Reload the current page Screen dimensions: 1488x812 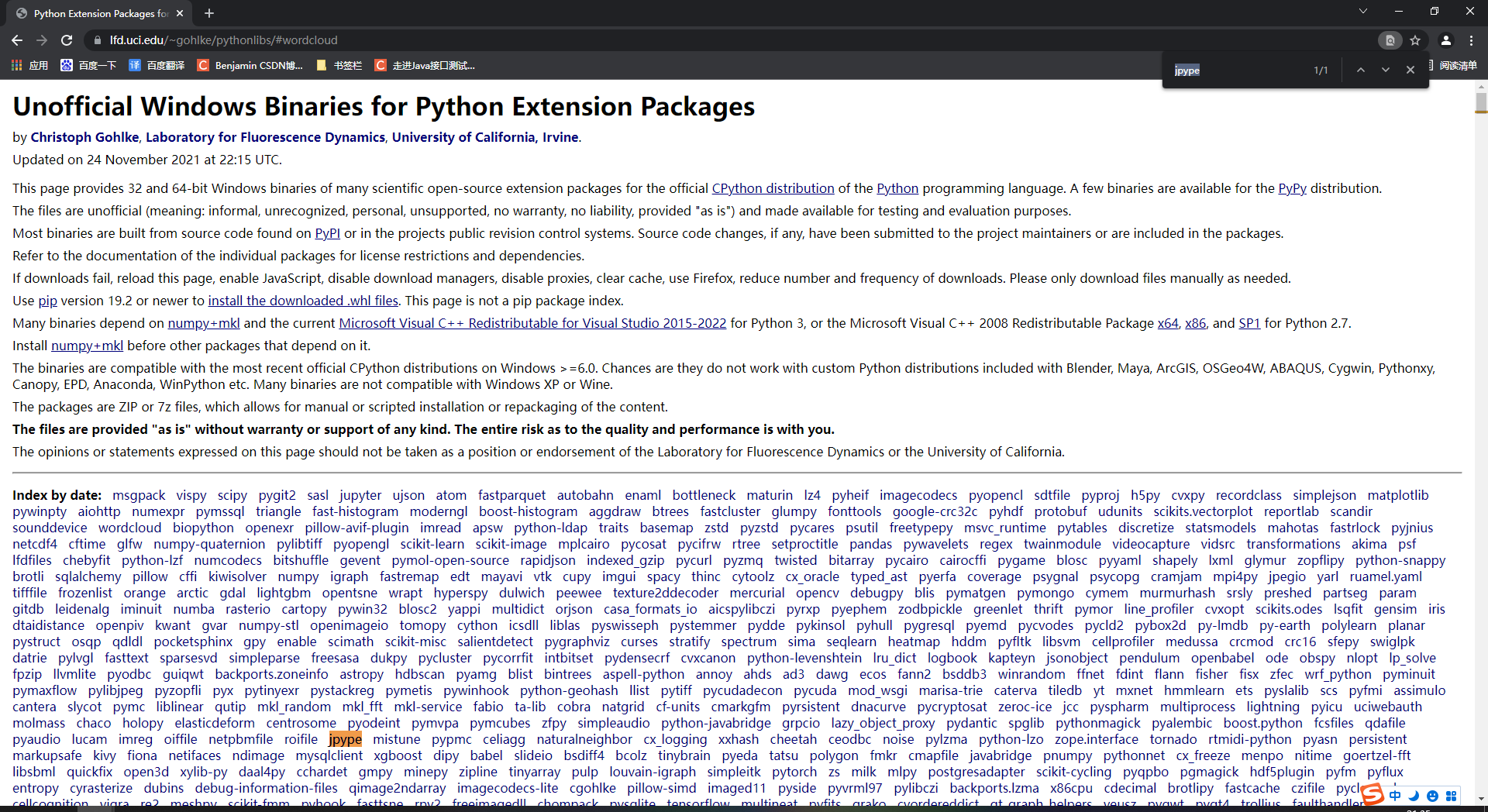(x=67, y=40)
